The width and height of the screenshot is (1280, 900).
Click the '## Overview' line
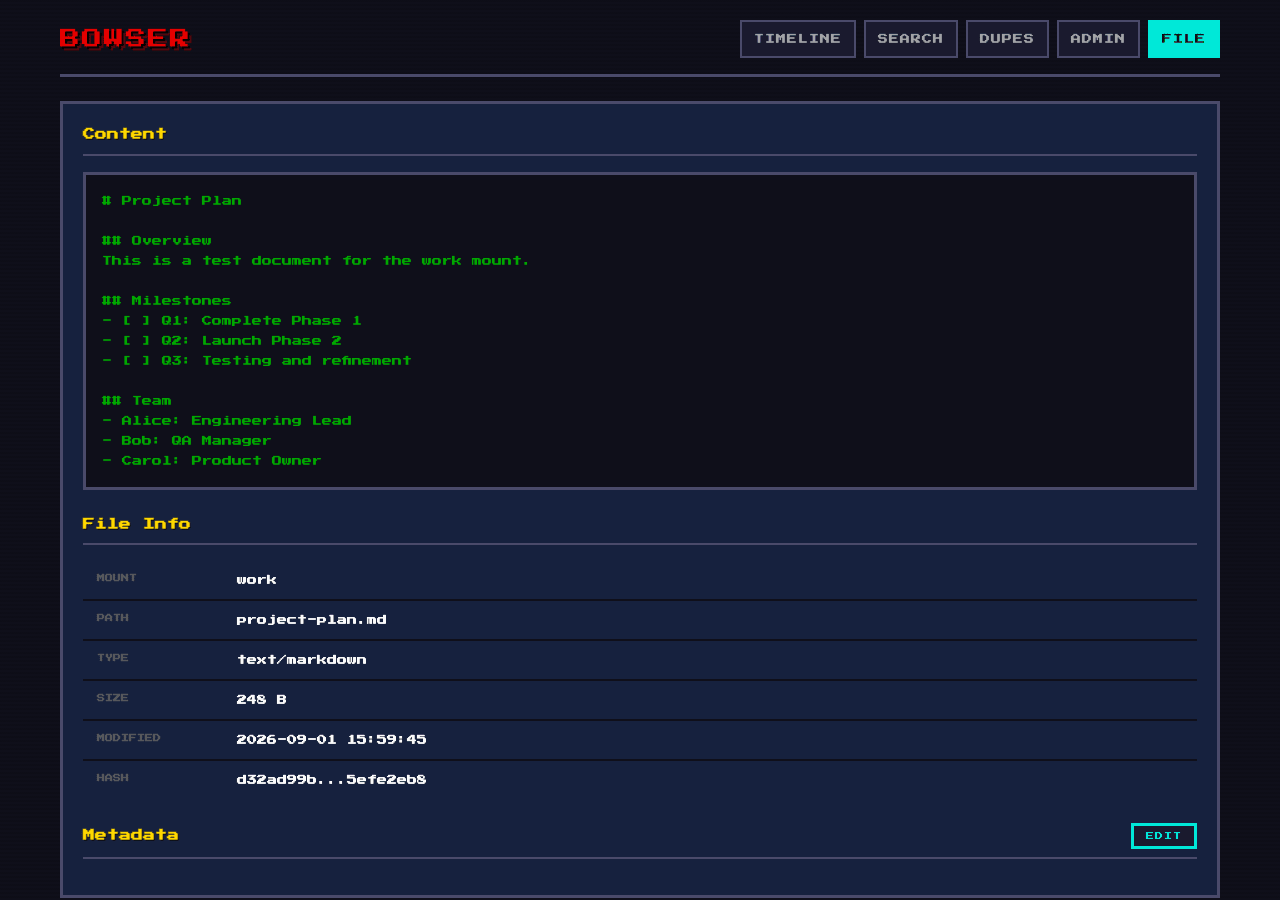(x=157, y=241)
